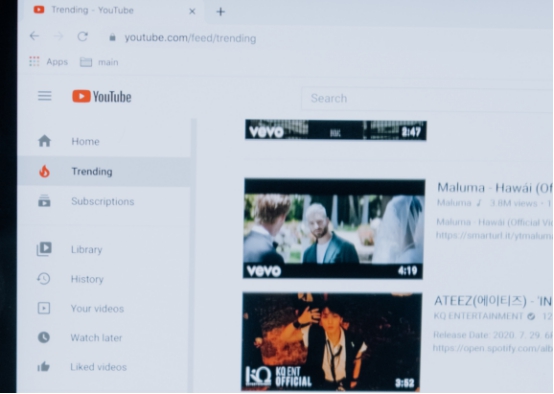Play the ATEEZ video thumbnail
The width and height of the screenshot is (554, 394).
coord(332,341)
